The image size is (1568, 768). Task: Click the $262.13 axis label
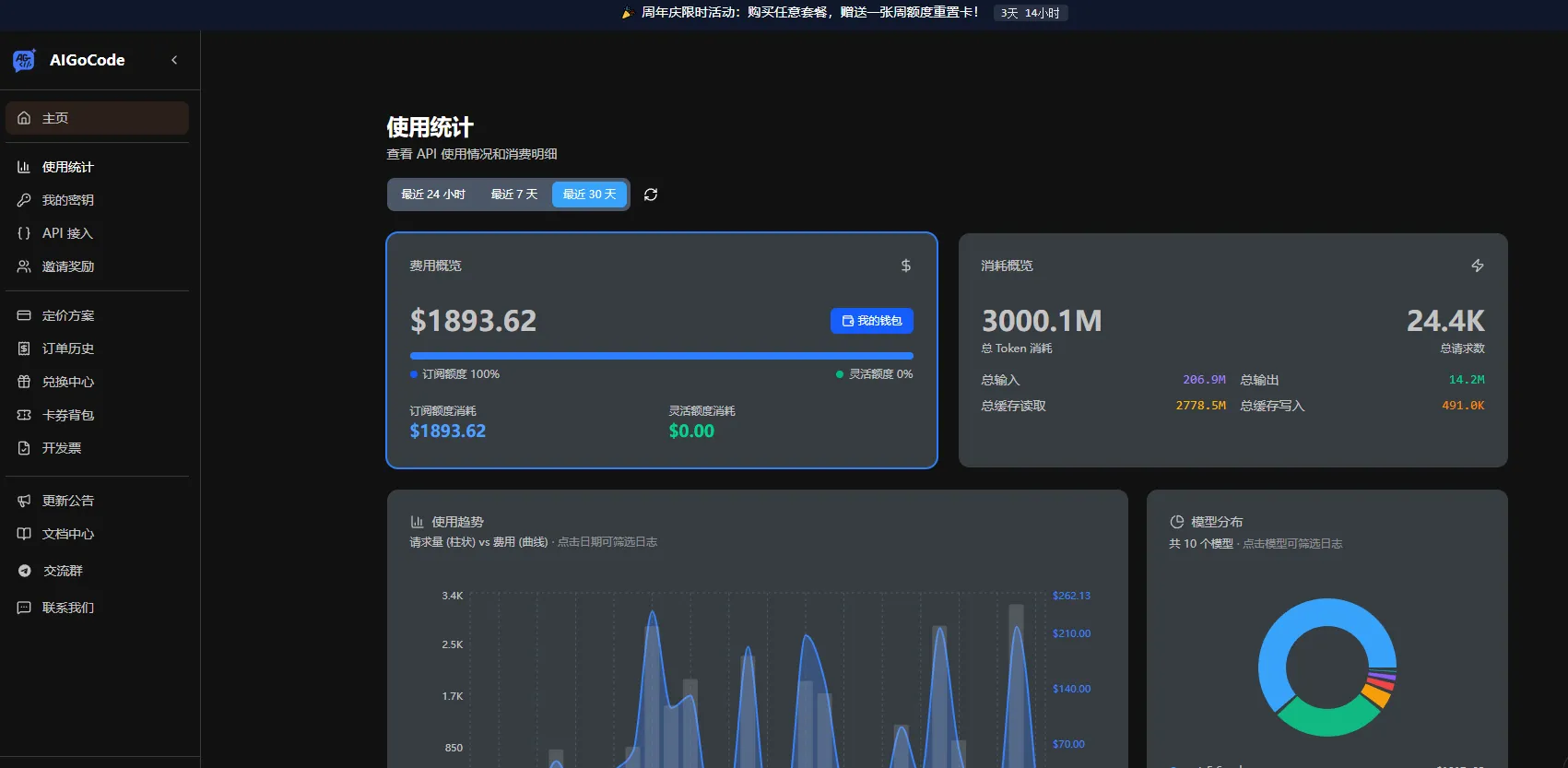coord(1071,596)
